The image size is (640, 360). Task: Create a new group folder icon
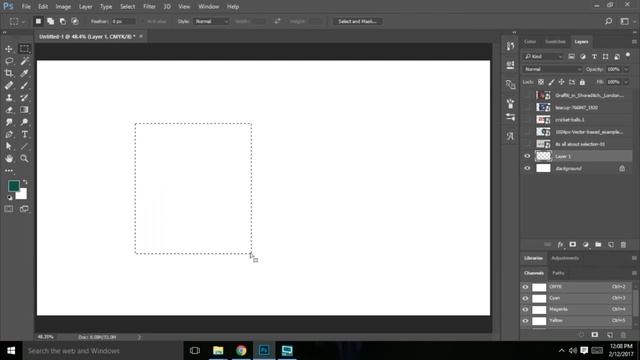[x=598, y=244]
